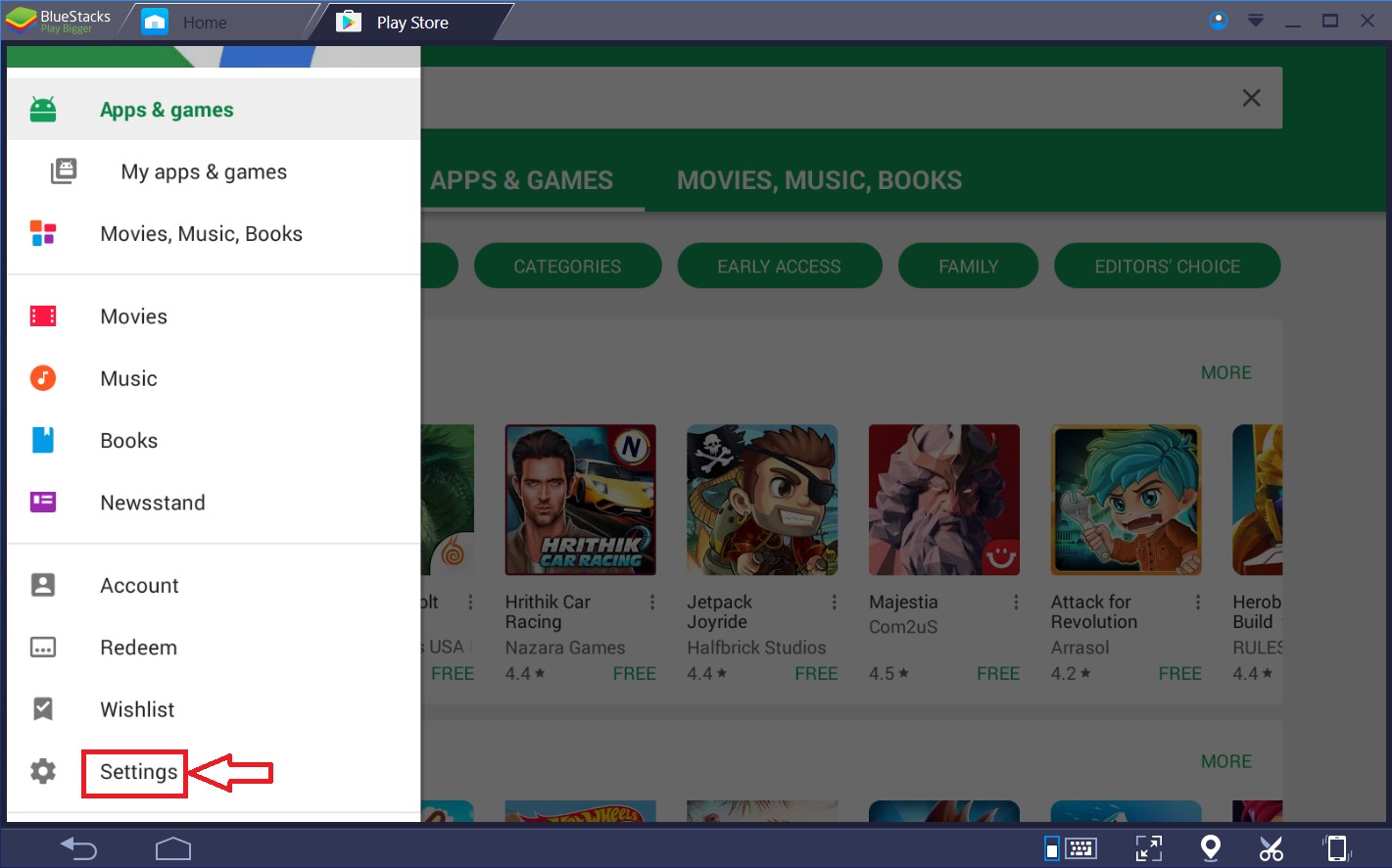Click the Android home button in the bottom bar

173,848
